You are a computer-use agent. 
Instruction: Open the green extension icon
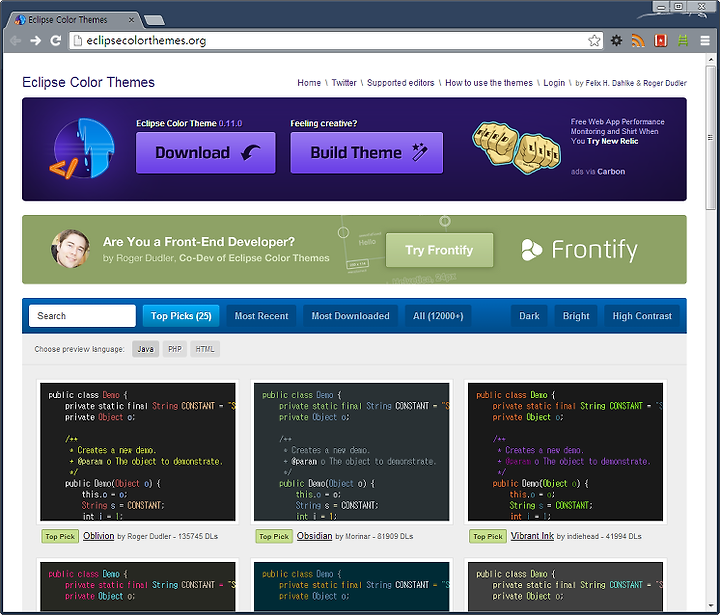pyautogui.click(x=683, y=40)
